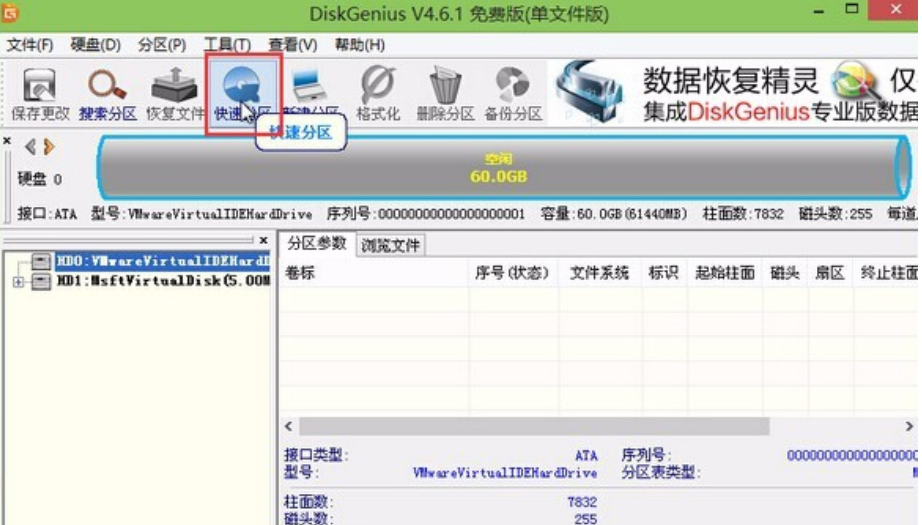Open the 帮助(H) menu
Image resolution: width=922 pixels, height=525 pixels.
tap(360, 45)
